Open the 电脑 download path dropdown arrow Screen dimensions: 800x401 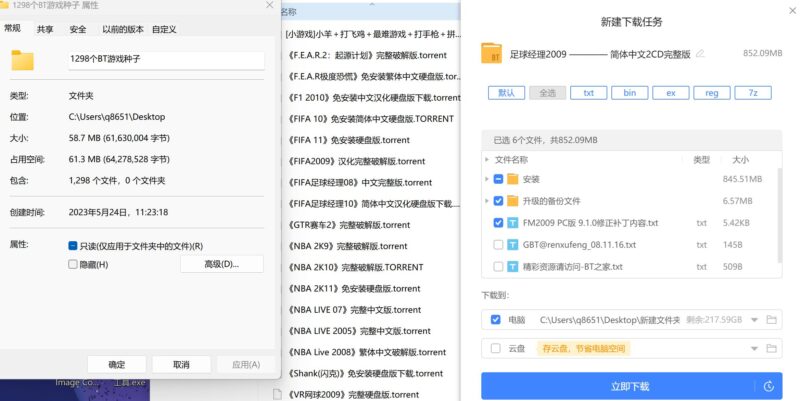pyautogui.click(x=752, y=320)
